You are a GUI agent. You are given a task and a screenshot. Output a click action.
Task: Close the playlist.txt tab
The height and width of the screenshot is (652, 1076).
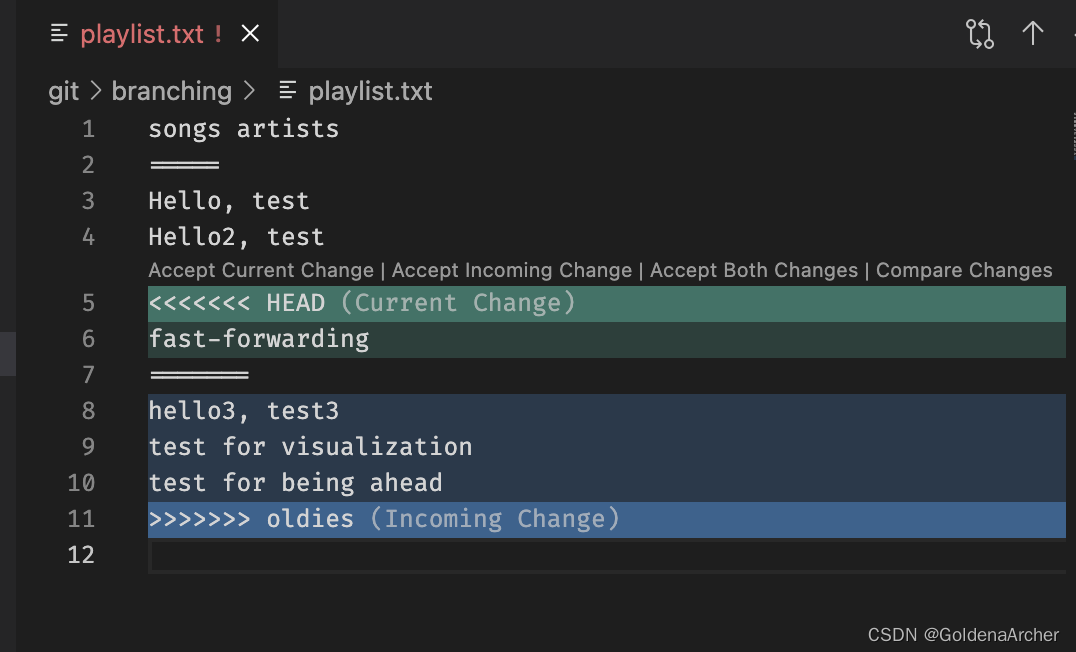251,34
